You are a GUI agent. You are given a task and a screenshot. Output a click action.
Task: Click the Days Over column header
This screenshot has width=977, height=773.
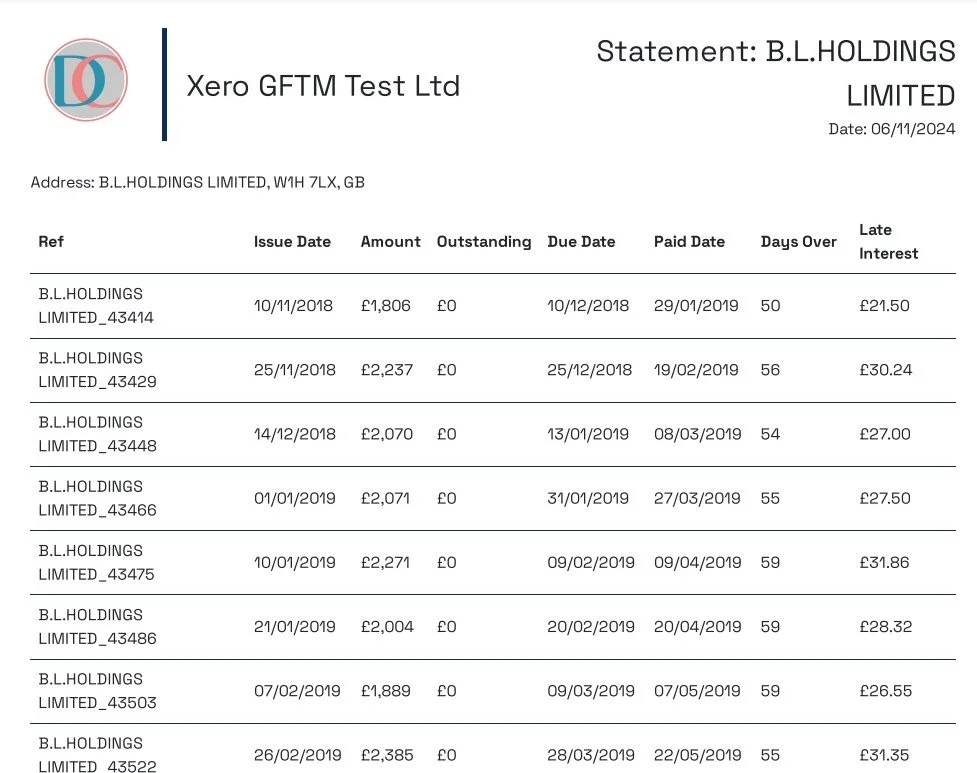click(x=798, y=242)
